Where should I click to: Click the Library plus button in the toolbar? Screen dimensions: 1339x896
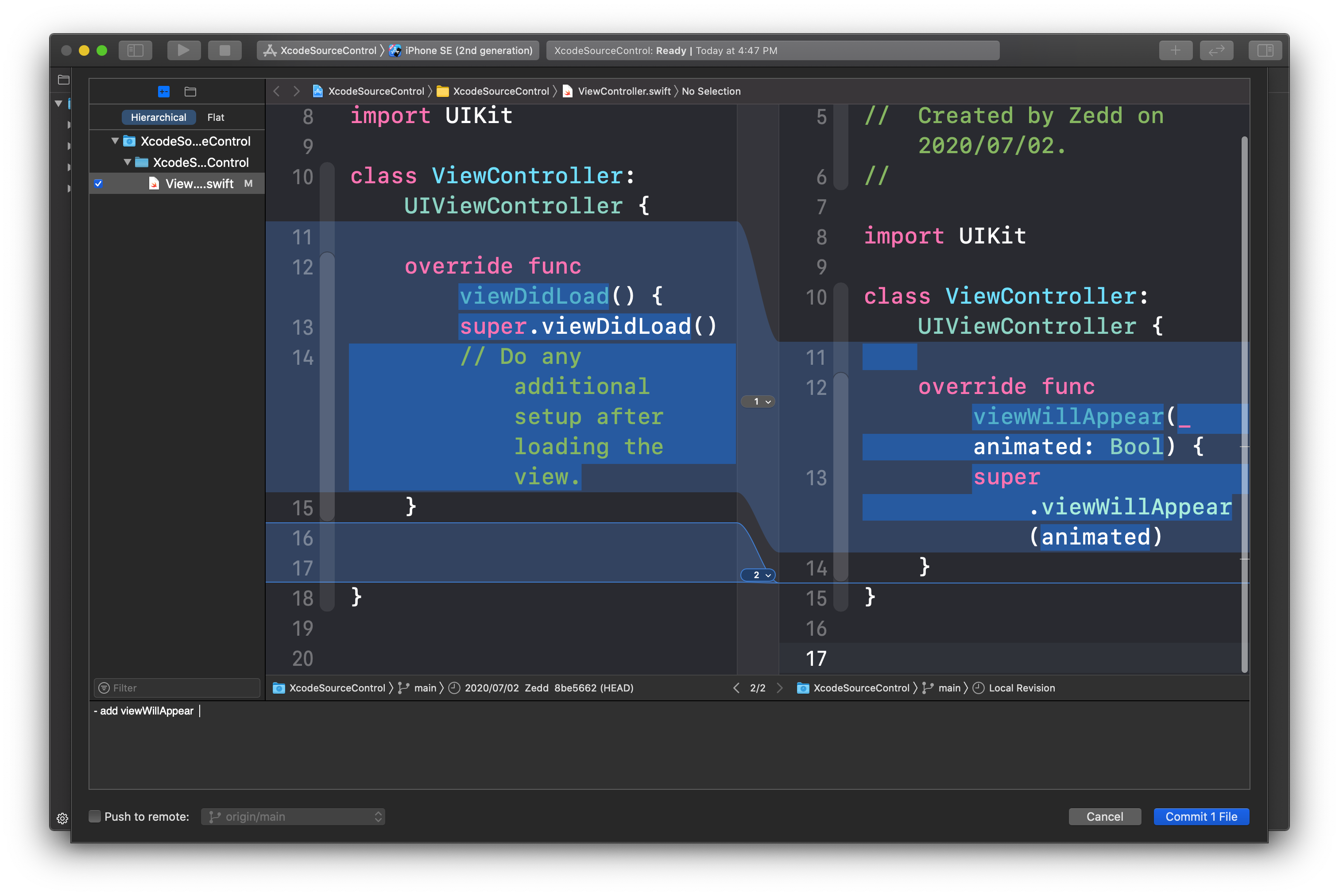point(1175,50)
